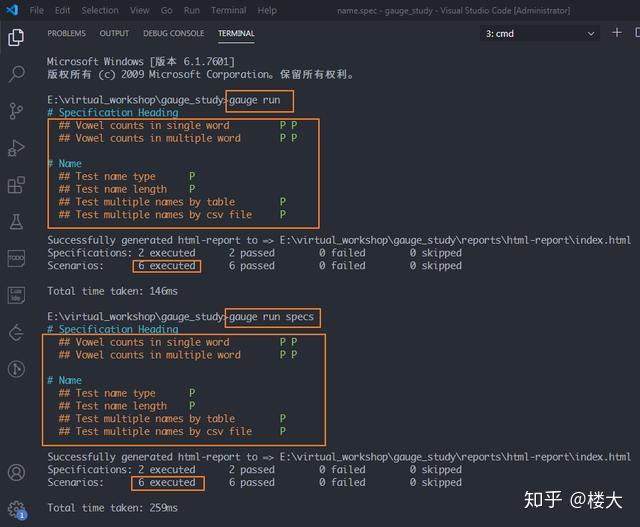Viewport: 640px width, 527px height.
Task: Open the Run and Debug view
Action: click(16, 148)
